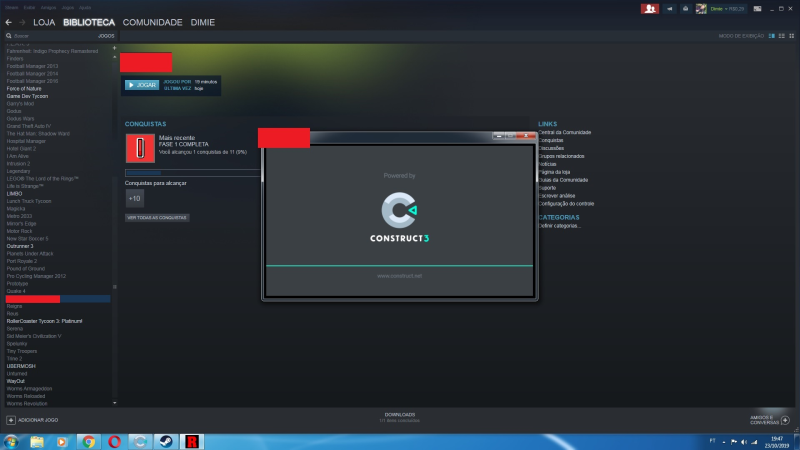Click the plus icon beside Adicionar Jogo
The image size is (800, 450).
tap(11, 420)
